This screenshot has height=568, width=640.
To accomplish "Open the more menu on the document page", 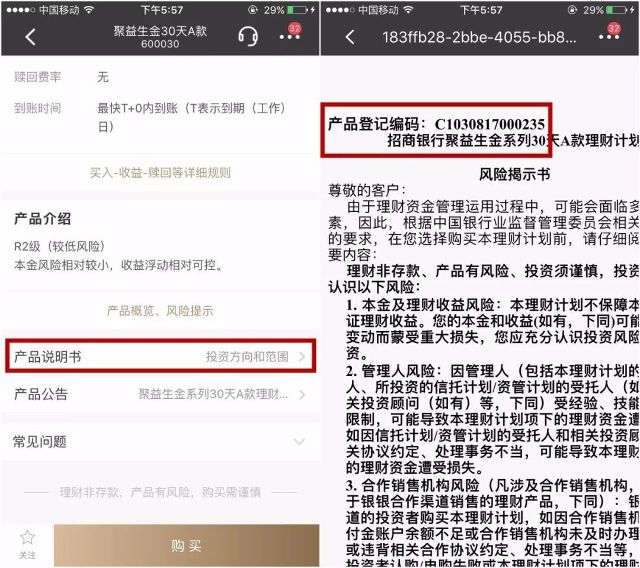I will pos(609,37).
